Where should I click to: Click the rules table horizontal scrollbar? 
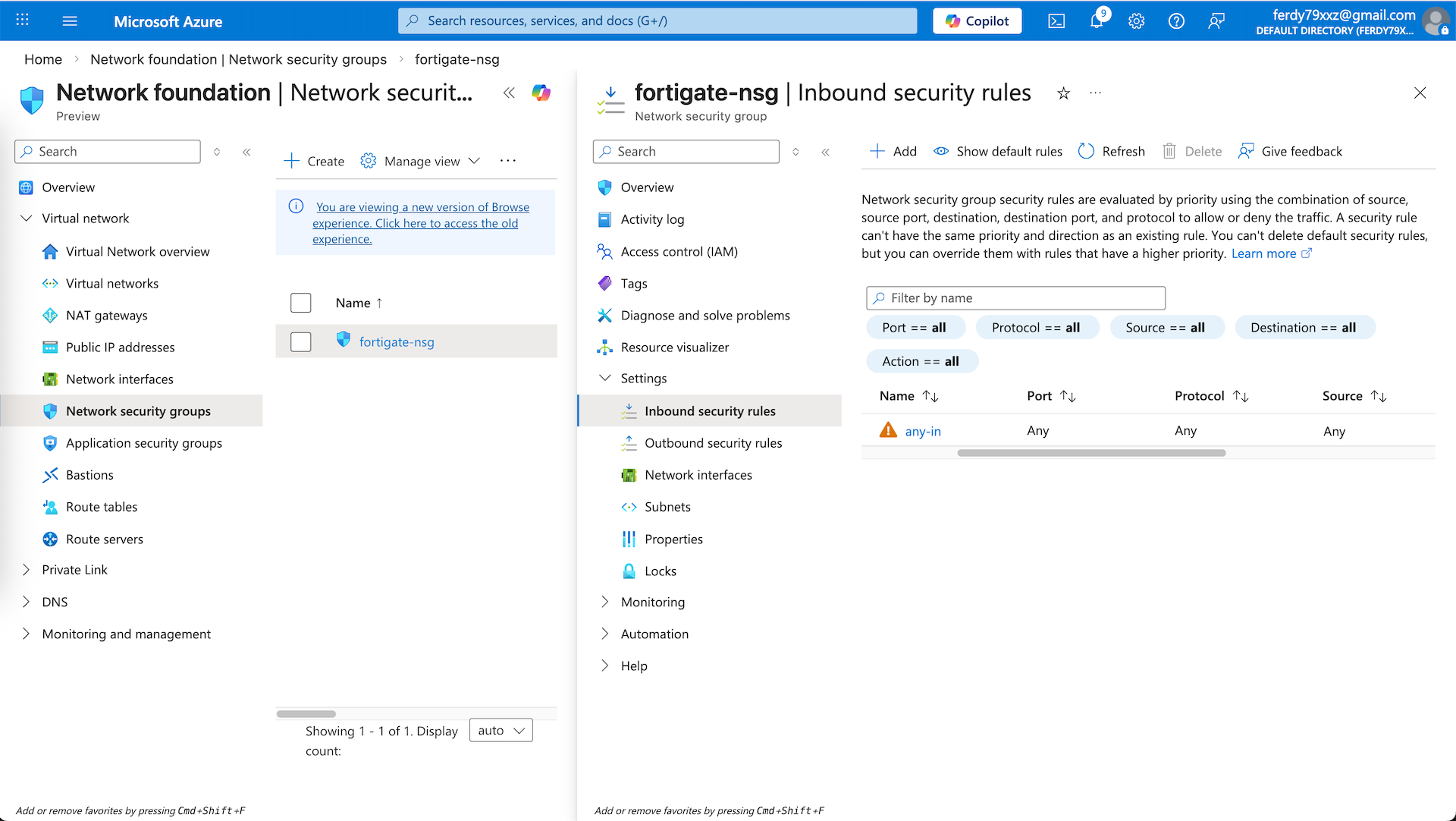point(1090,453)
